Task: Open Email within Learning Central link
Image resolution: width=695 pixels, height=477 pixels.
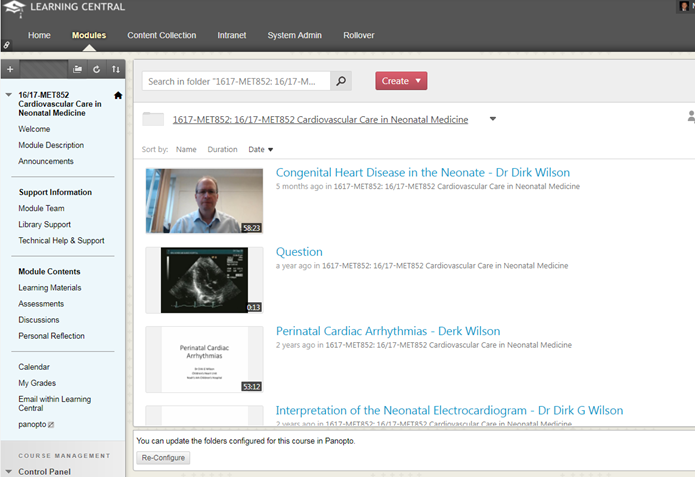Action: coord(55,403)
